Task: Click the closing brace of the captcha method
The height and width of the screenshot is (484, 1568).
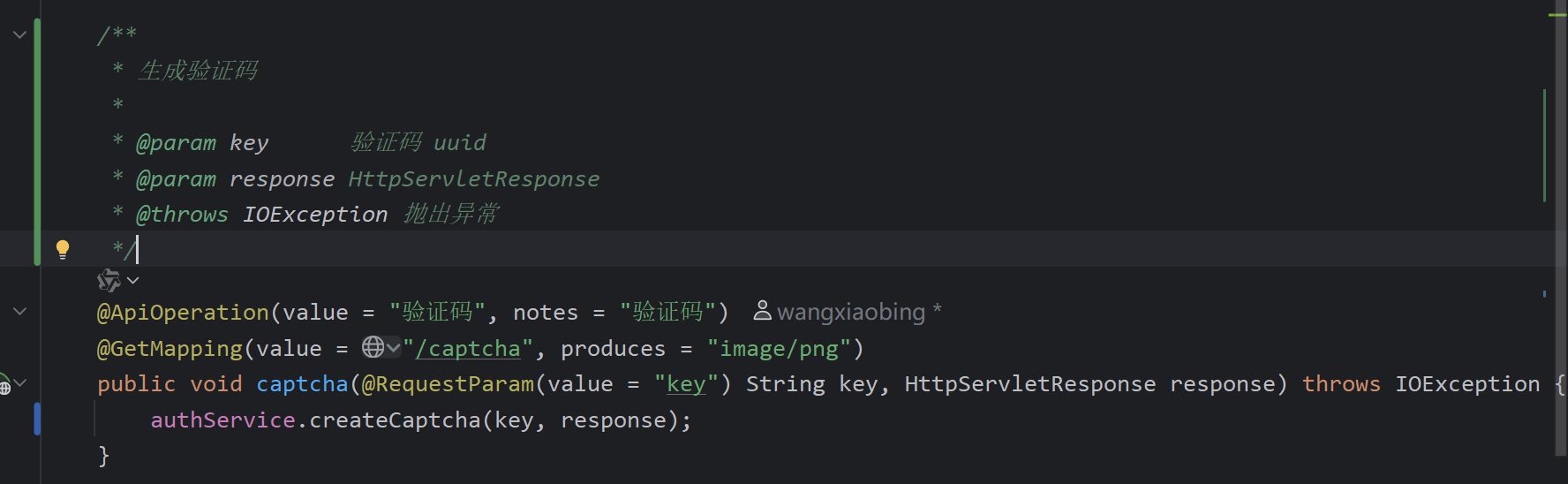Action: click(x=103, y=456)
